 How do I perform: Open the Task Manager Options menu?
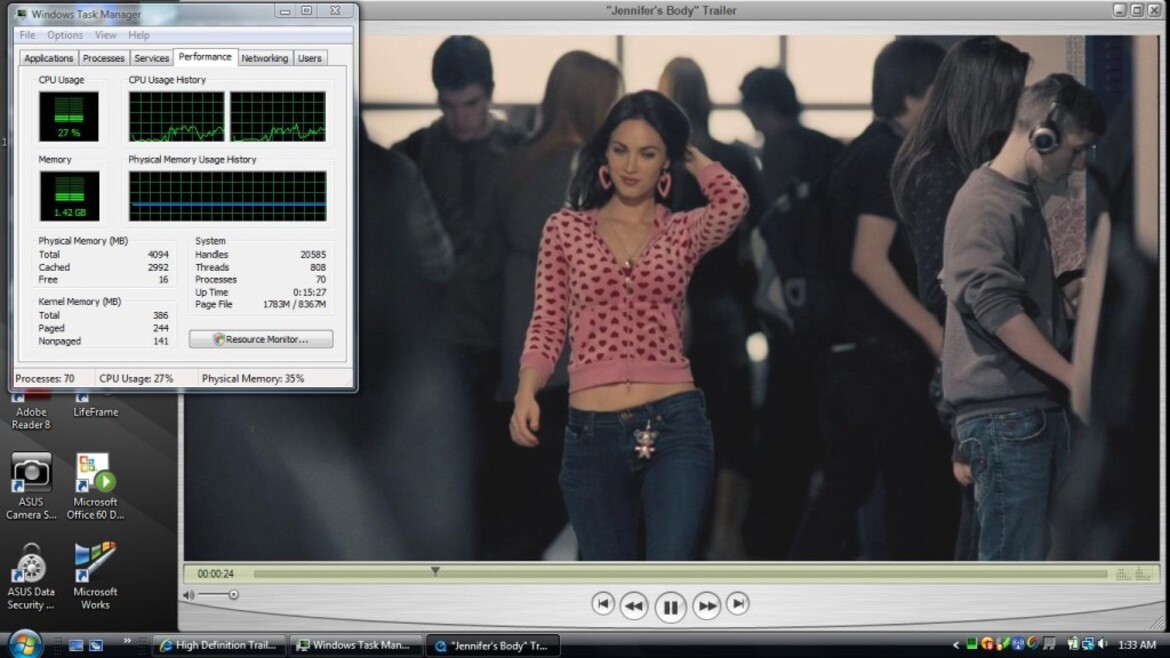click(x=65, y=35)
